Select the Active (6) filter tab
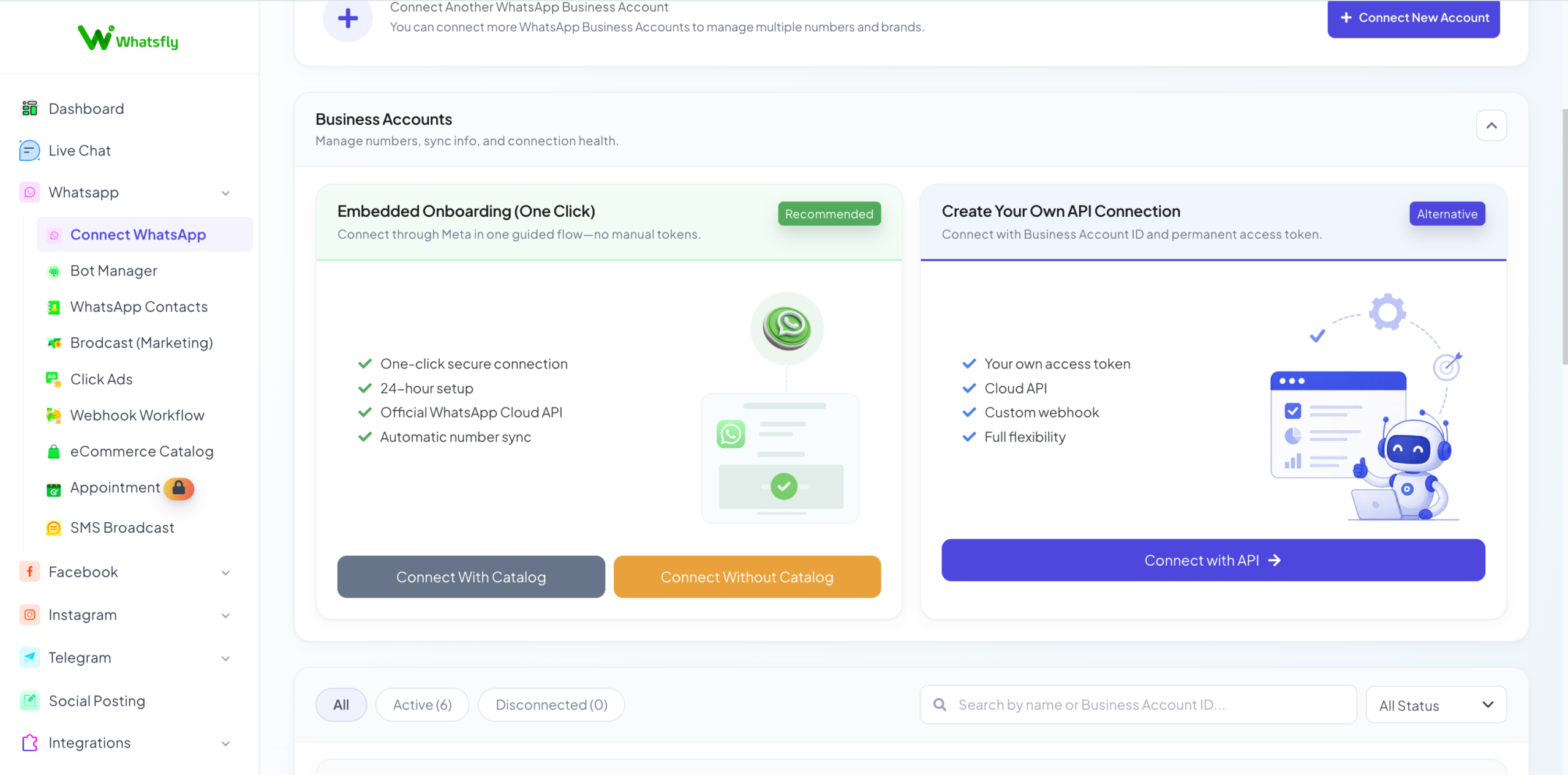Screen dimensions: 1568x775 (422, 705)
